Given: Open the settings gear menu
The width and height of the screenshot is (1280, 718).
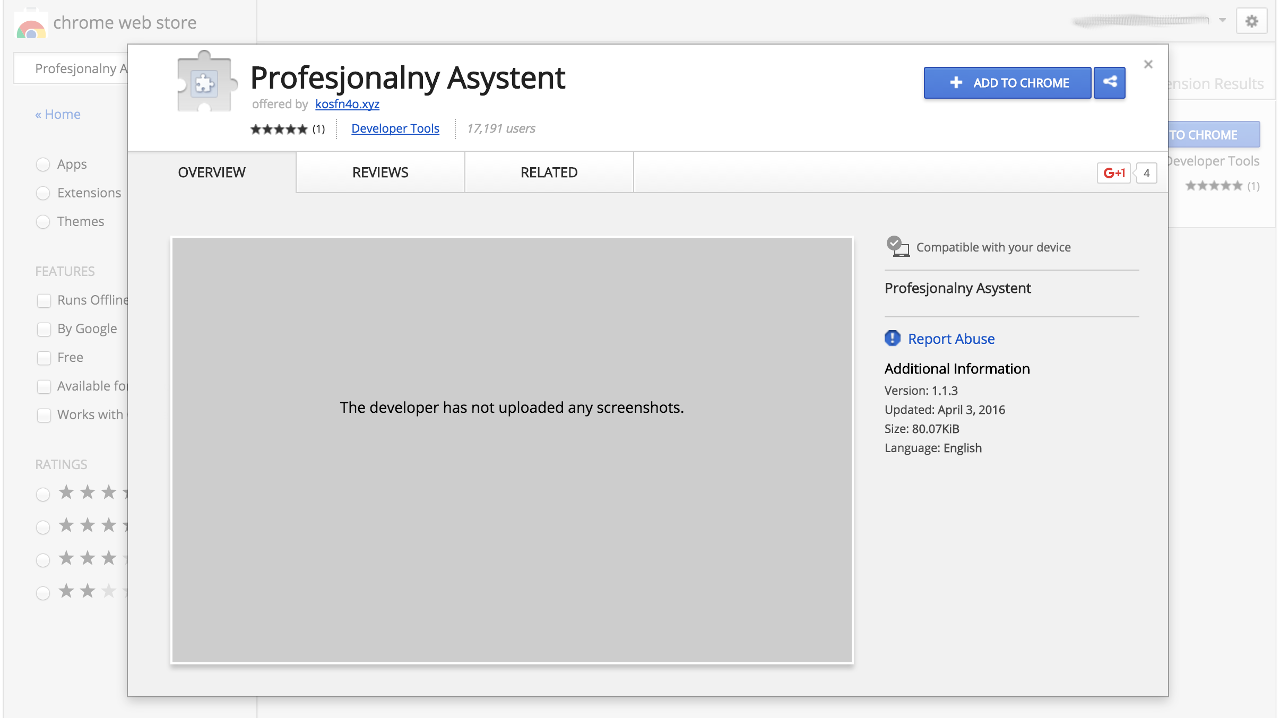Looking at the screenshot, I should [1251, 21].
